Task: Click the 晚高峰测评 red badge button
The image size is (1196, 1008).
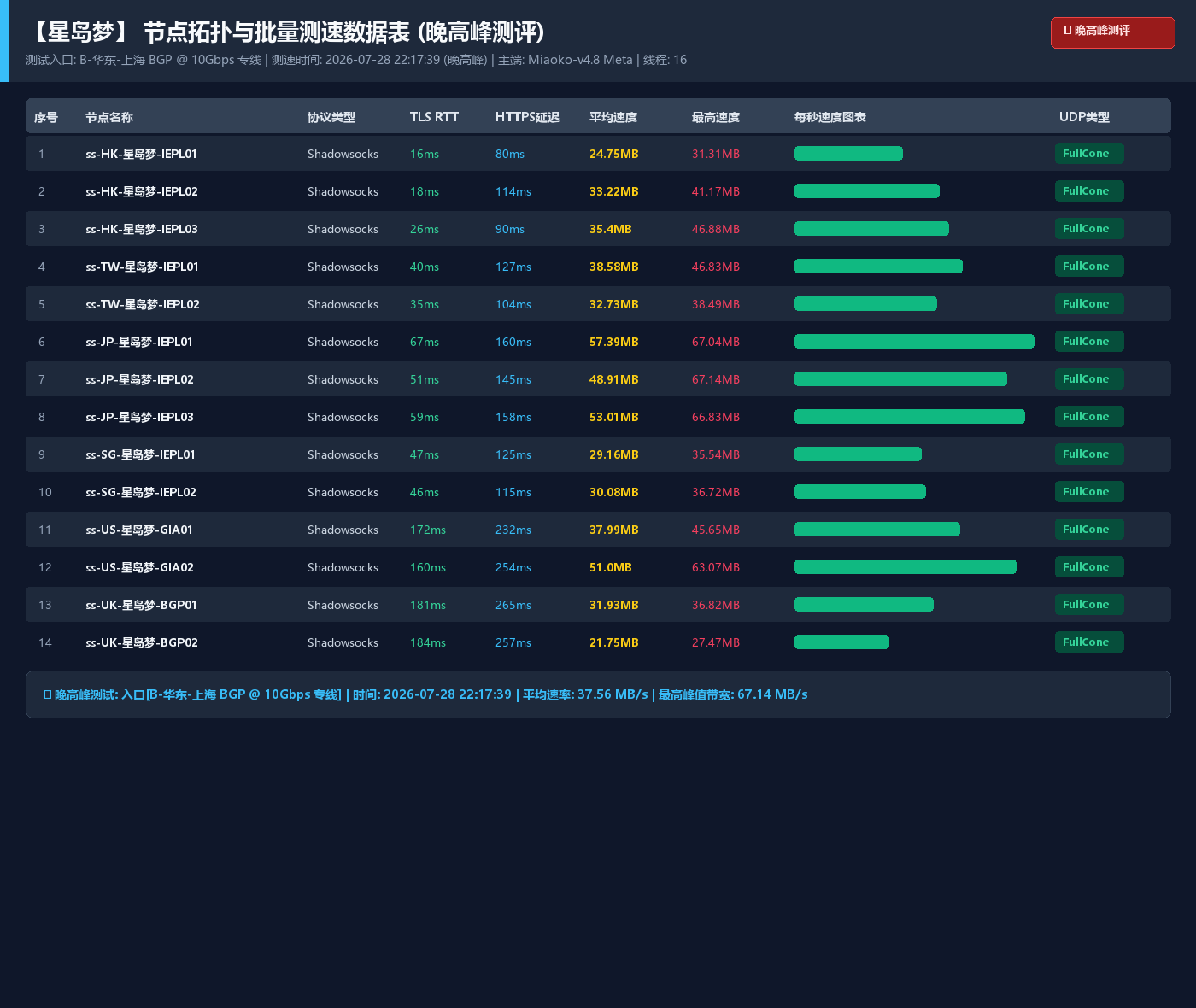Action: click(1112, 32)
